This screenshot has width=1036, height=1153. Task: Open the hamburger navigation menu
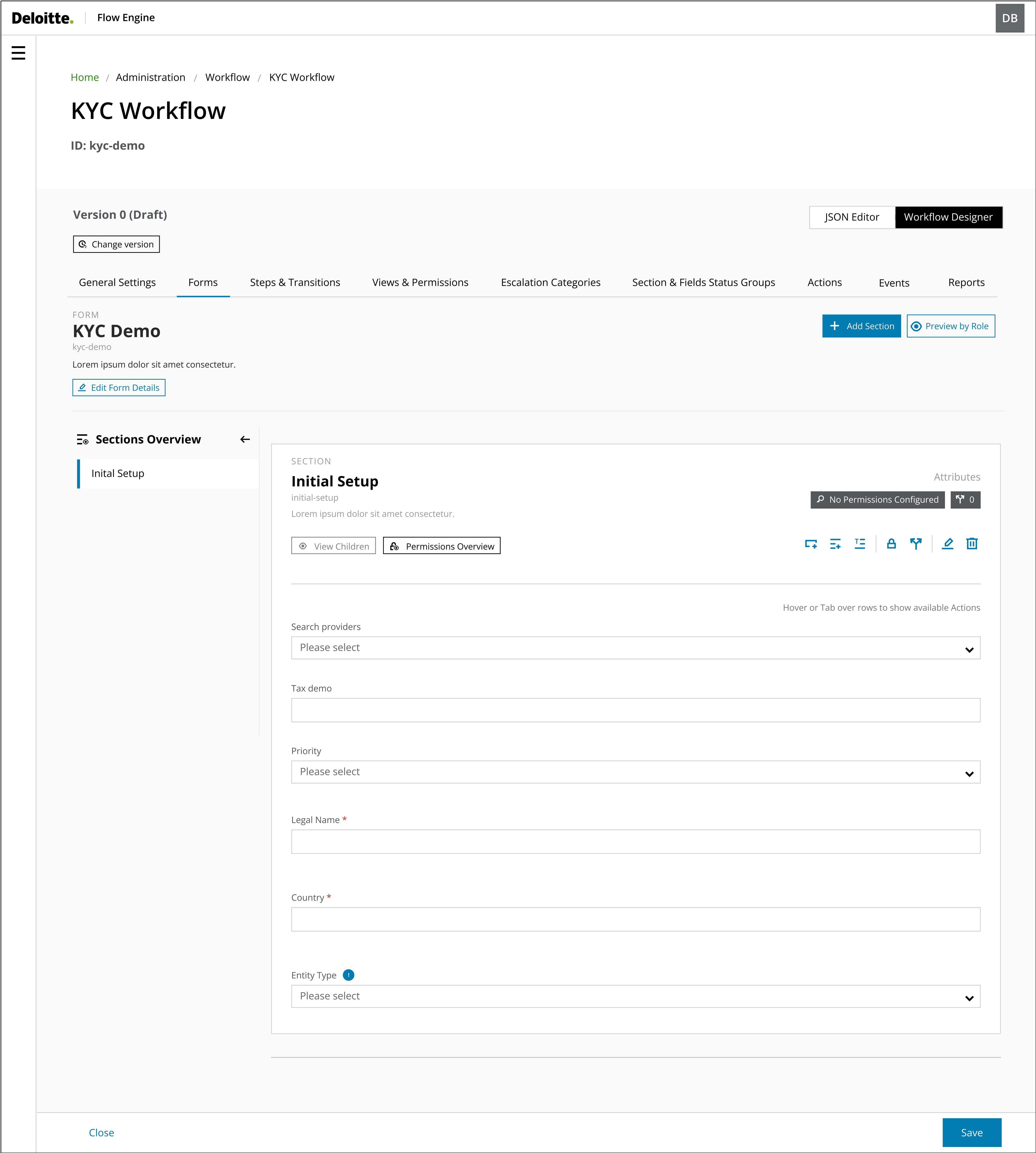18,53
